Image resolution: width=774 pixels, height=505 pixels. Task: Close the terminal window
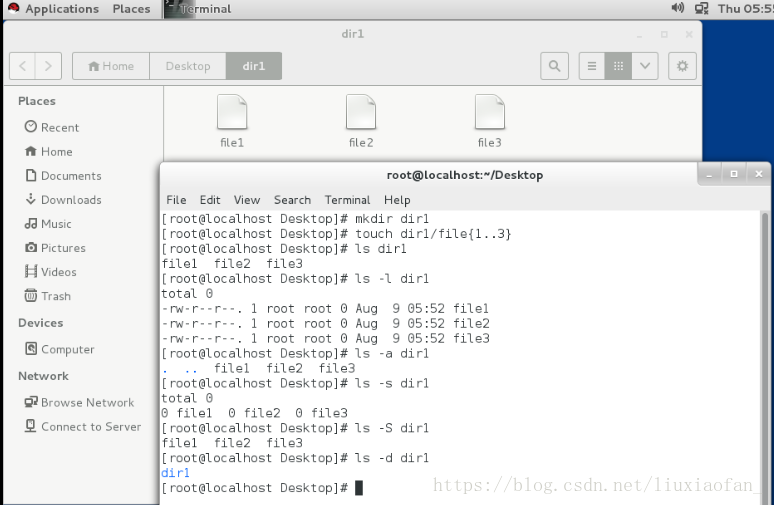point(759,174)
